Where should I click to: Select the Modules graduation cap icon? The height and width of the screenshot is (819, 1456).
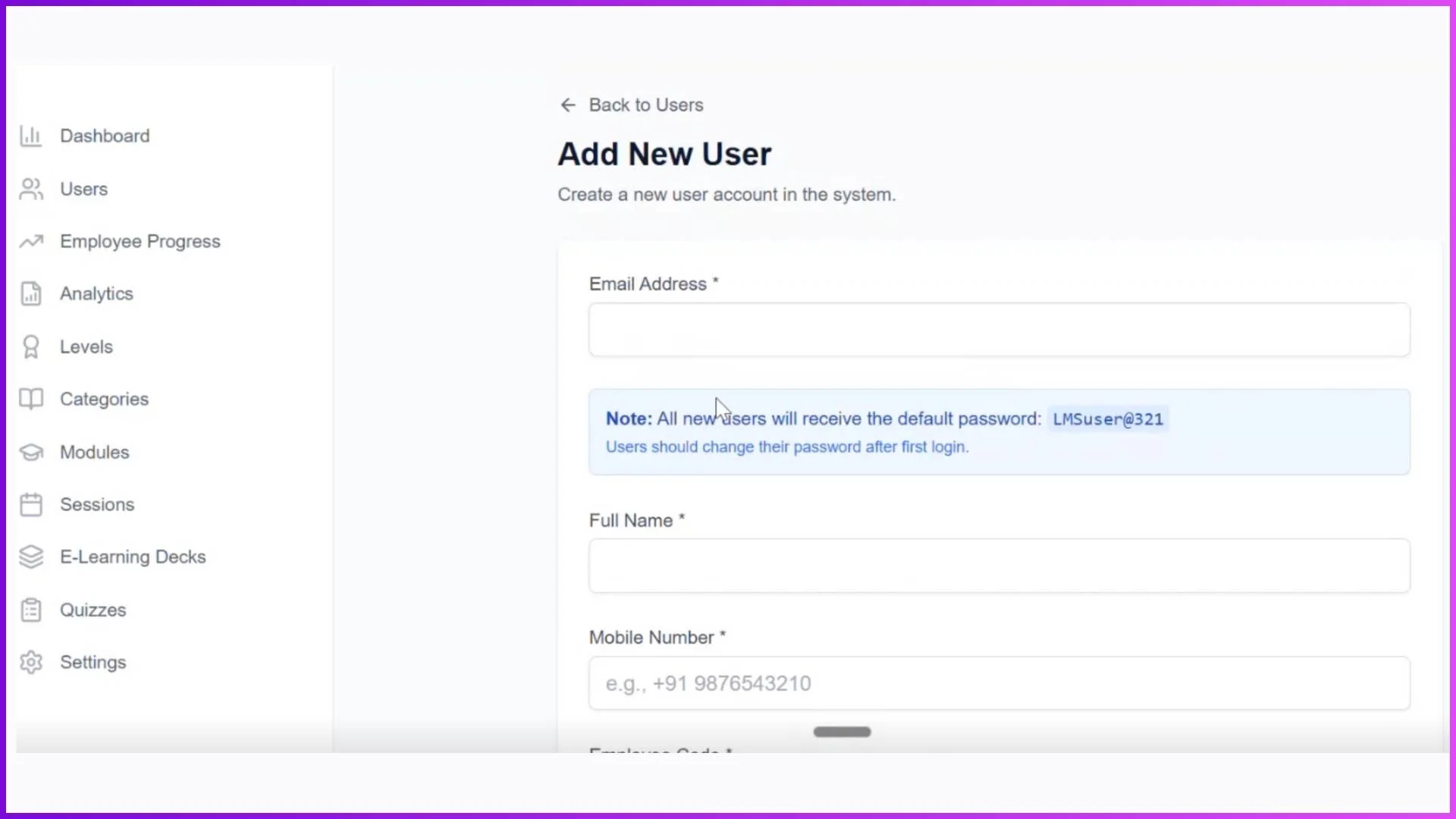tap(30, 452)
